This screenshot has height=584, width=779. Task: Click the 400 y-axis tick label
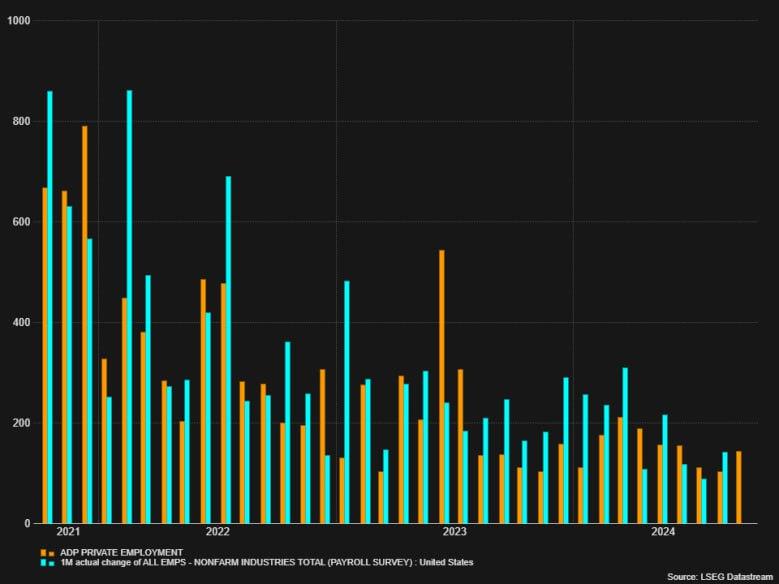pos(21,323)
